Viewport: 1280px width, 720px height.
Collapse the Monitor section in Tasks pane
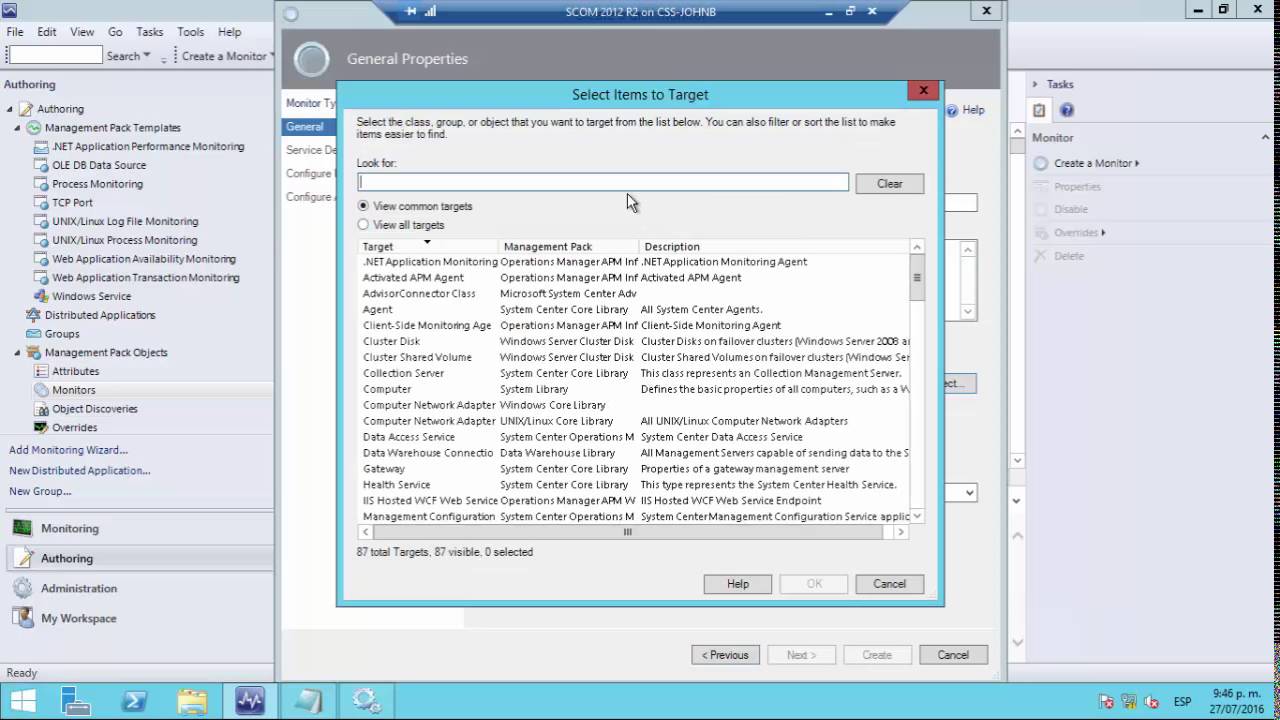(1265, 137)
